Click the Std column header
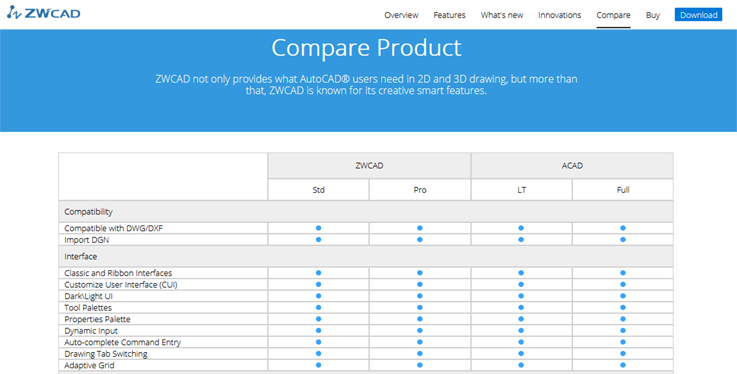The height and width of the screenshot is (374, 737). (319, 190)
